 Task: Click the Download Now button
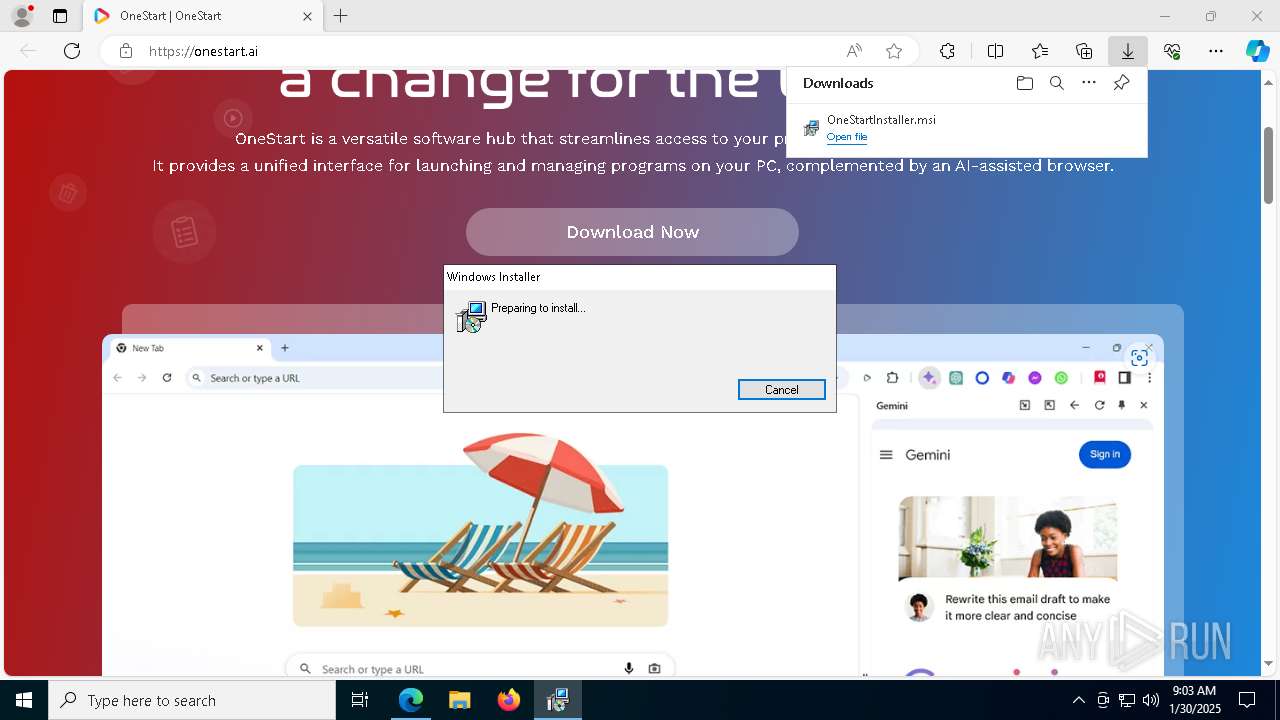tap(632, 232)
